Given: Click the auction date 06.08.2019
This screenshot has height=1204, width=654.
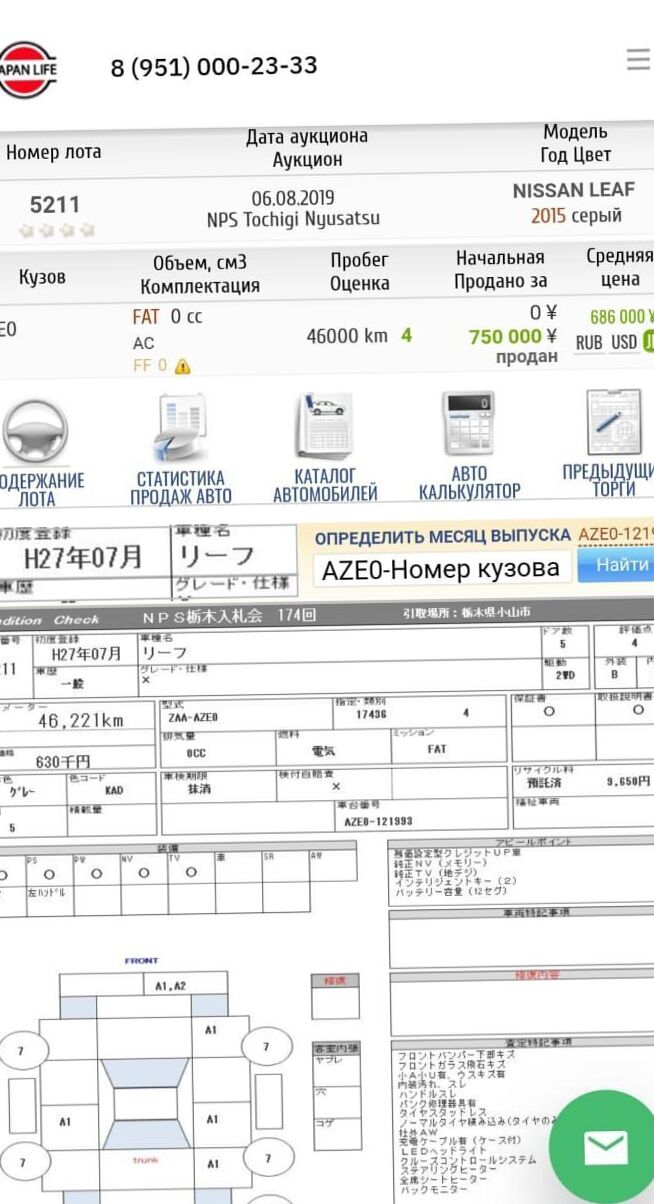Looking at the screenshot, I should point(293,198).
